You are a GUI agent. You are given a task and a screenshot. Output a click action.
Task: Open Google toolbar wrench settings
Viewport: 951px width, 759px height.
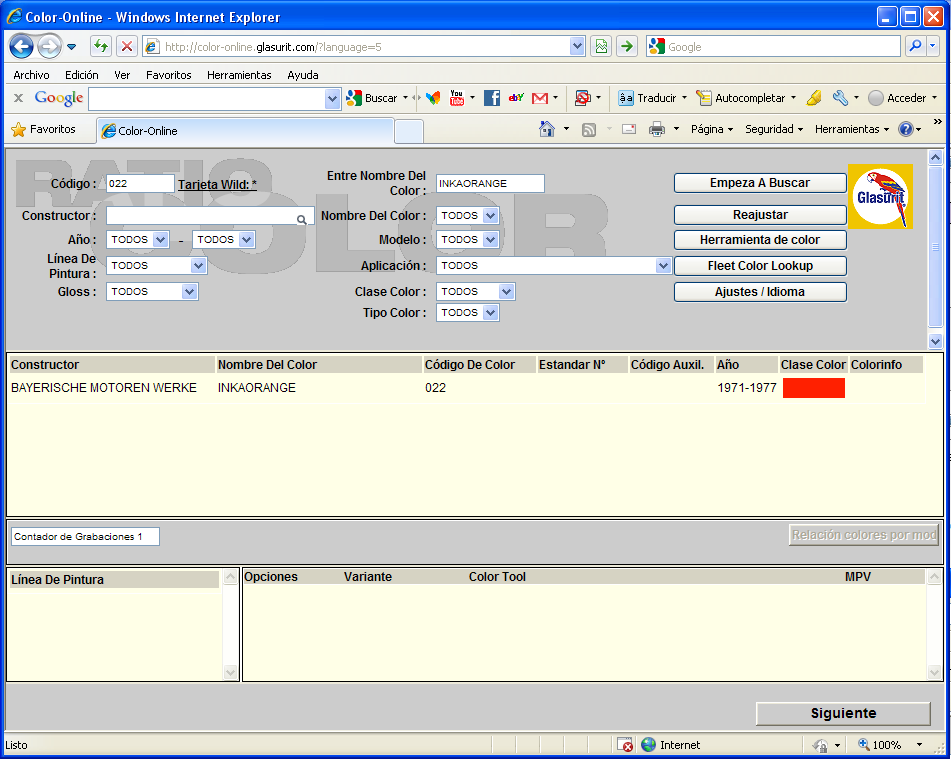840,98
